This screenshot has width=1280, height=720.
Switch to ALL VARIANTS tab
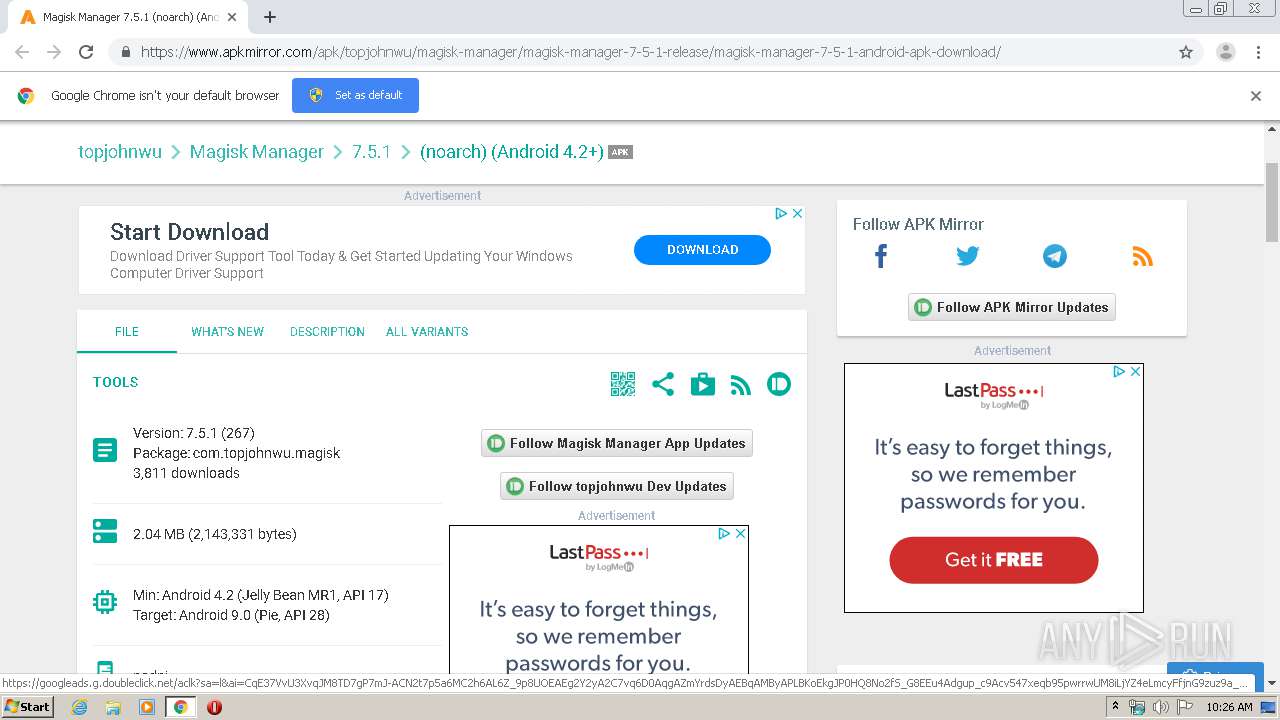click(x=427, y=331)
